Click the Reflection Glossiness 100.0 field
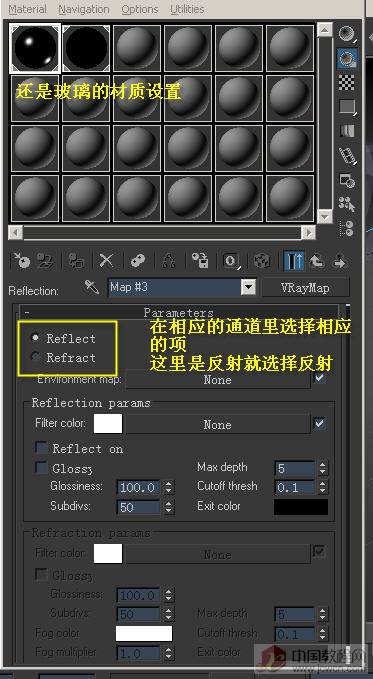 tap(139, 488)
